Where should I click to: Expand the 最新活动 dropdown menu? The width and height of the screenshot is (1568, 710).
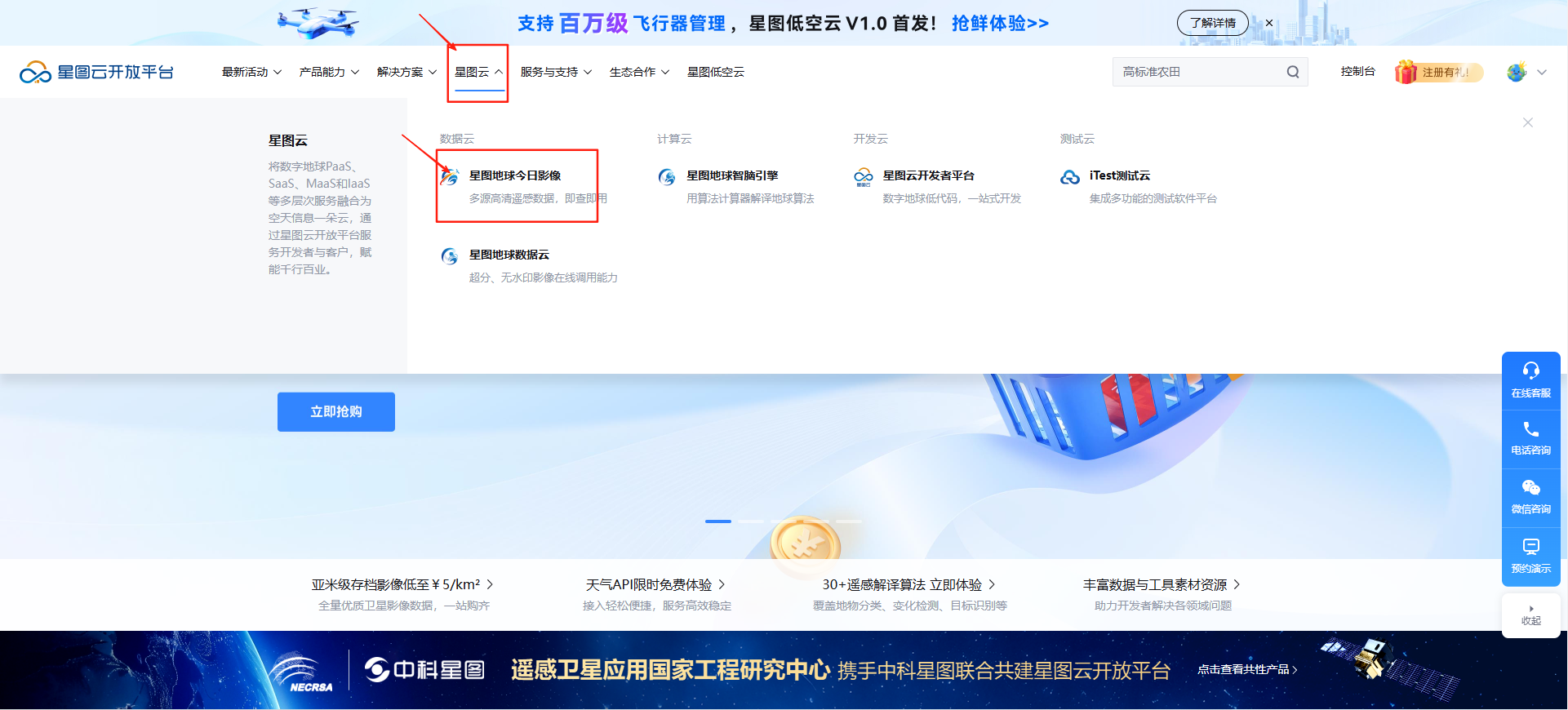coord(251,72)
